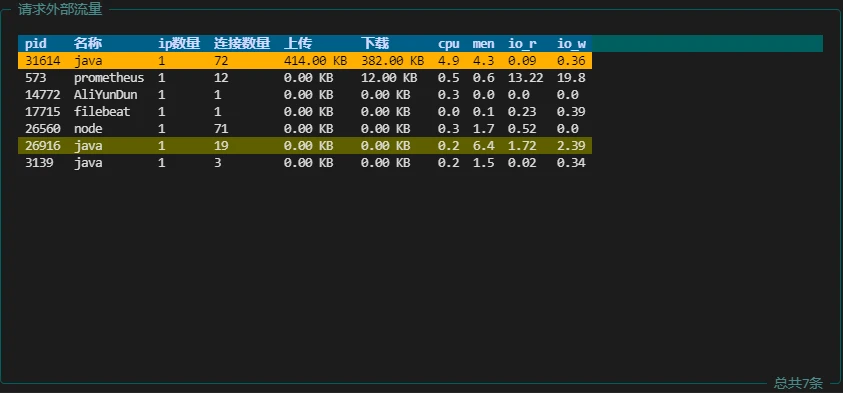Click the filebeat process name

click(102, 112)
